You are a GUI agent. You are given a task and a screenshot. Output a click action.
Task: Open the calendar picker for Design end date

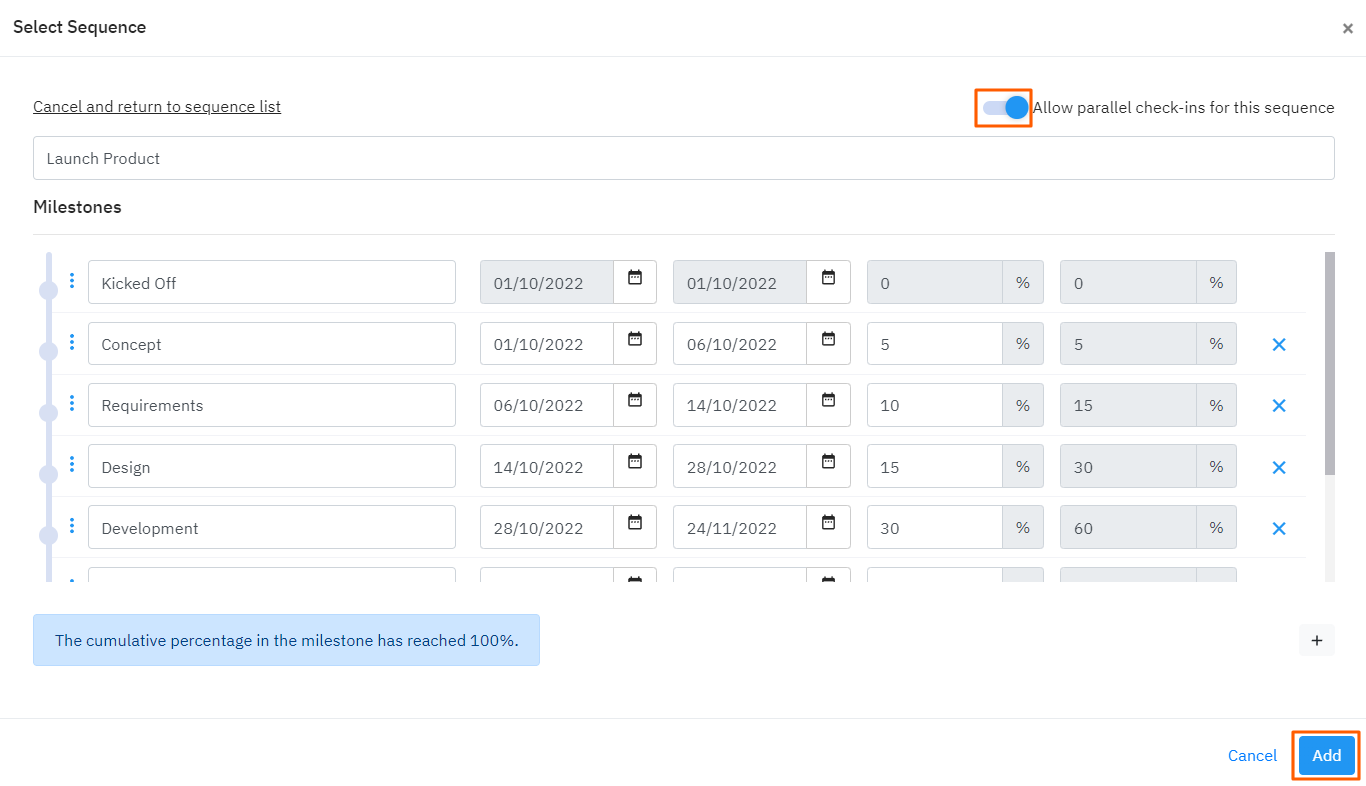828,466
